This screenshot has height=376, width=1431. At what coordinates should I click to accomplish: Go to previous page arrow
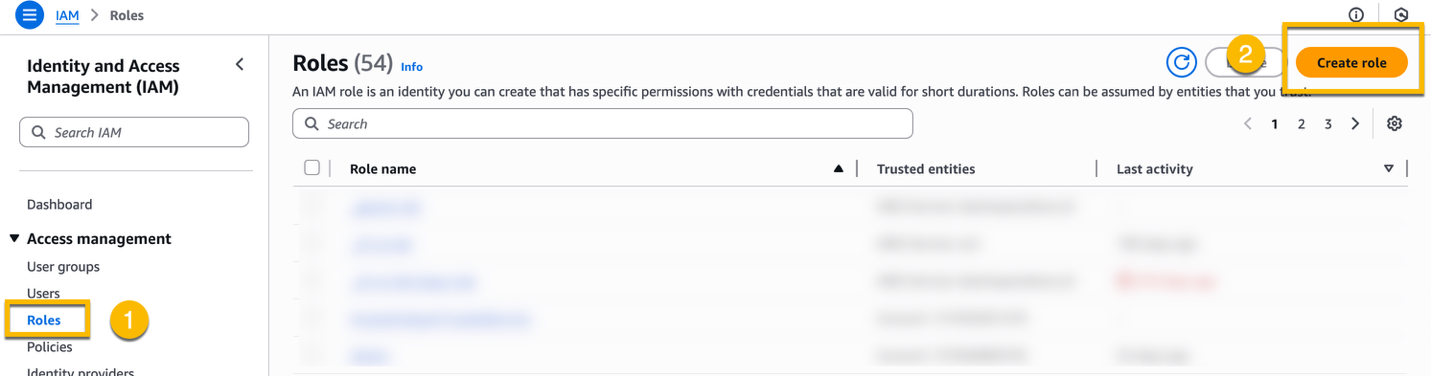point(1247,124)
